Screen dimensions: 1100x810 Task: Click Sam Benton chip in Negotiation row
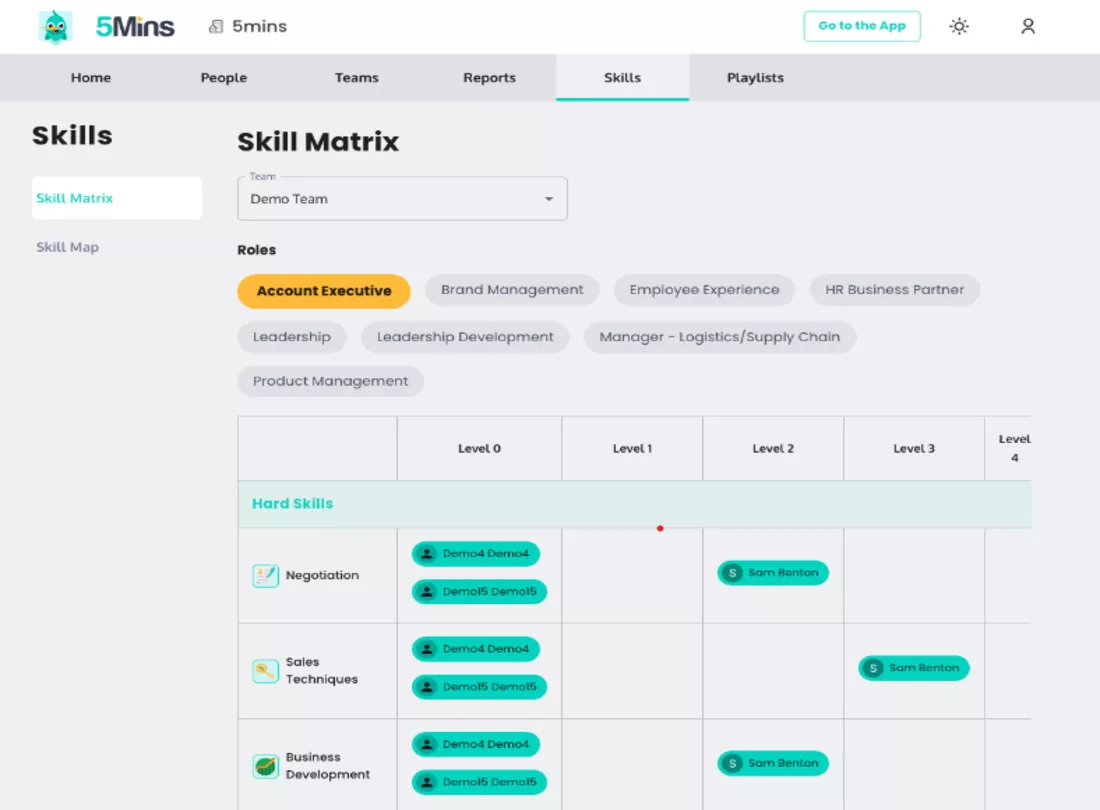772,572
